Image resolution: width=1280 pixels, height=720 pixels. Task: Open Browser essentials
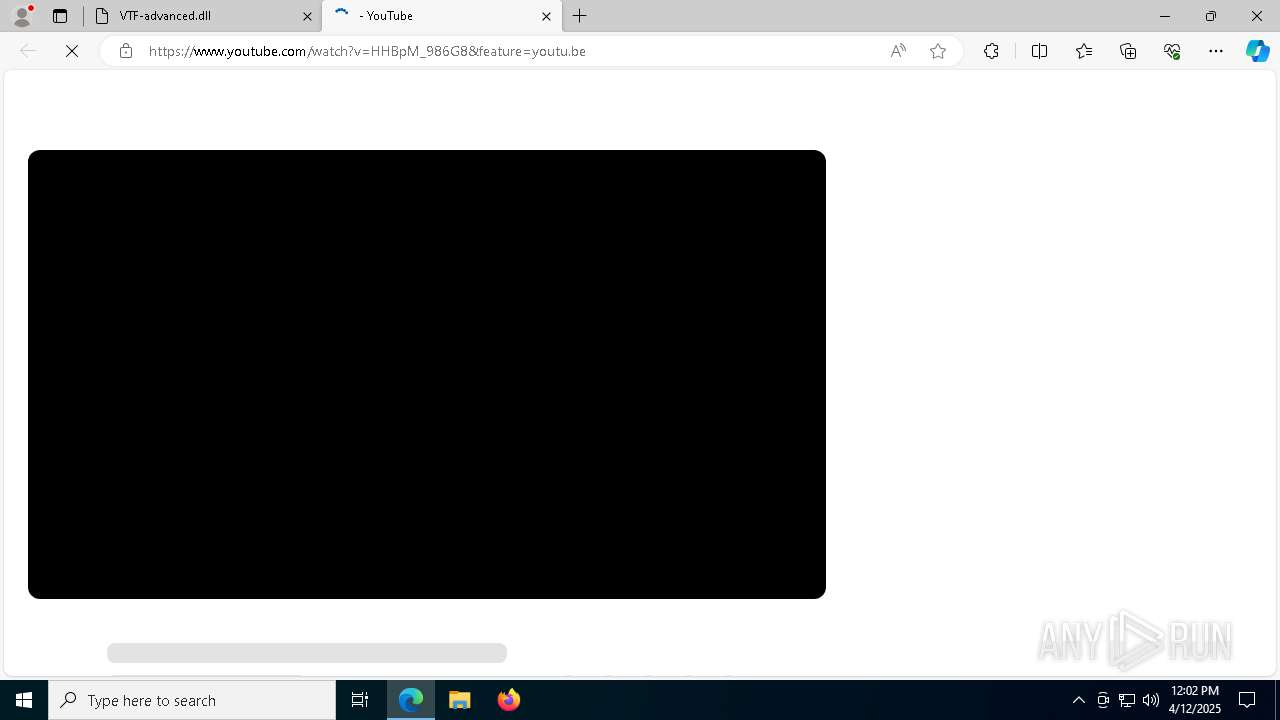click(x=1172, y=51)
